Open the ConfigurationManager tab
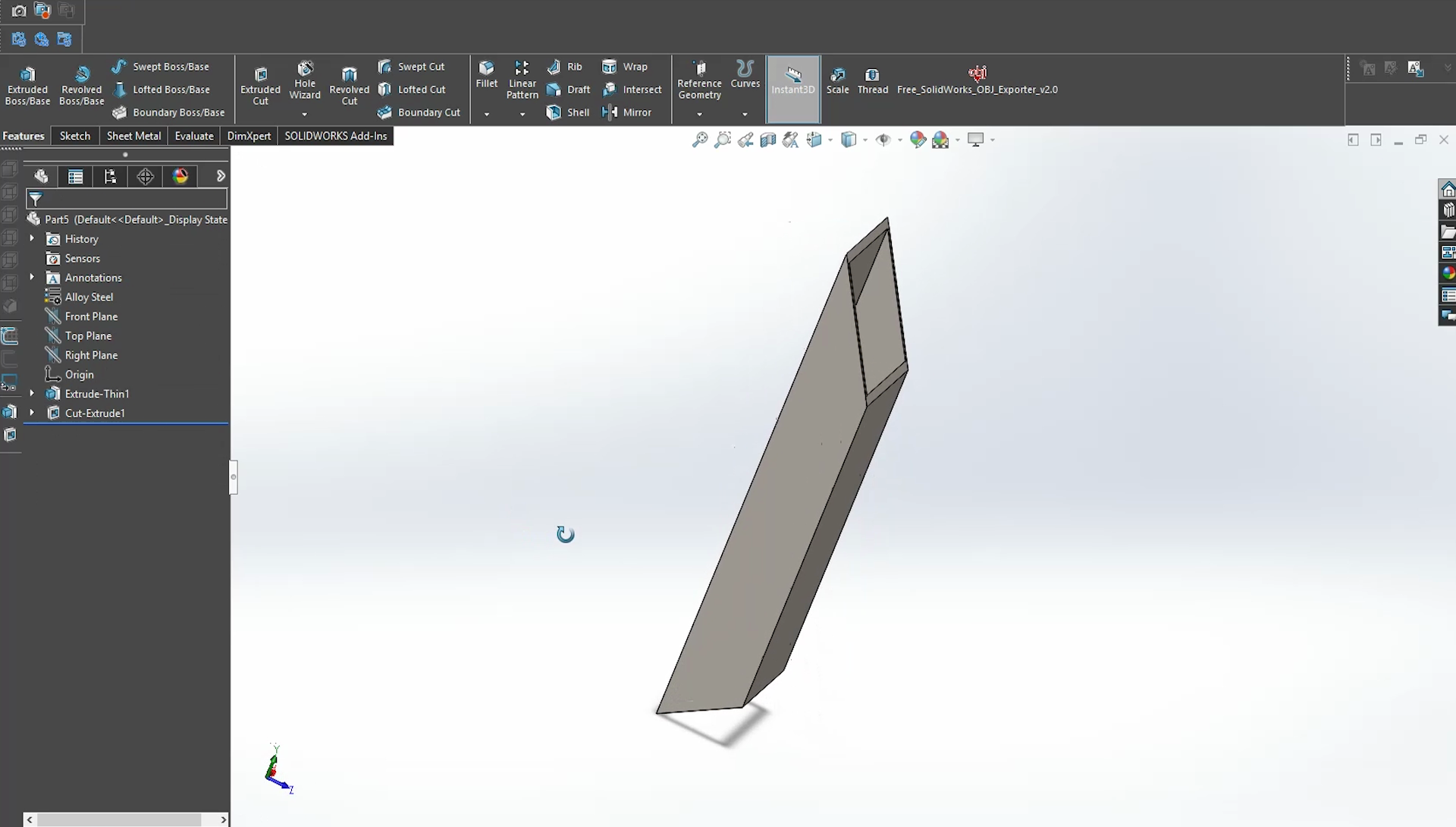The height and width of the screenshot is (827, 1456). (x=111, y=176)
